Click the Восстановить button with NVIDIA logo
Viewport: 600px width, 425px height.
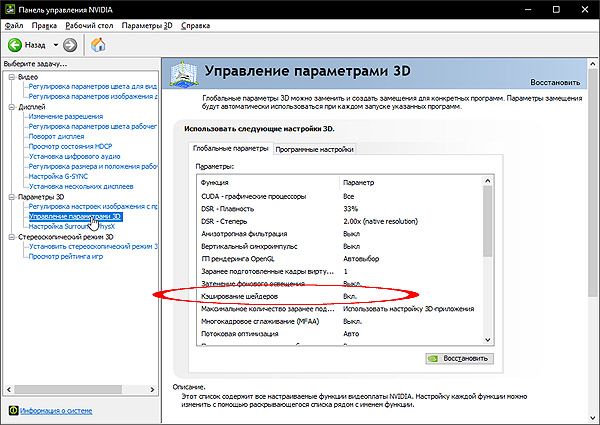(x=459, y=358)
